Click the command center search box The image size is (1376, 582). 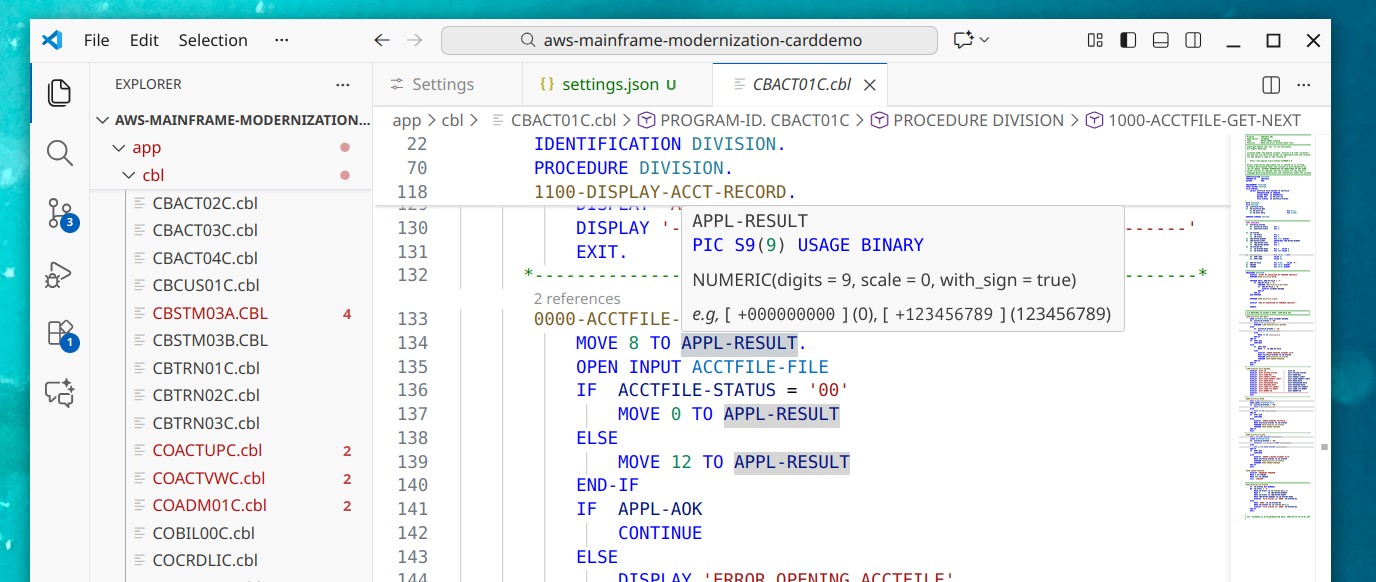click(x=689, y=40)
